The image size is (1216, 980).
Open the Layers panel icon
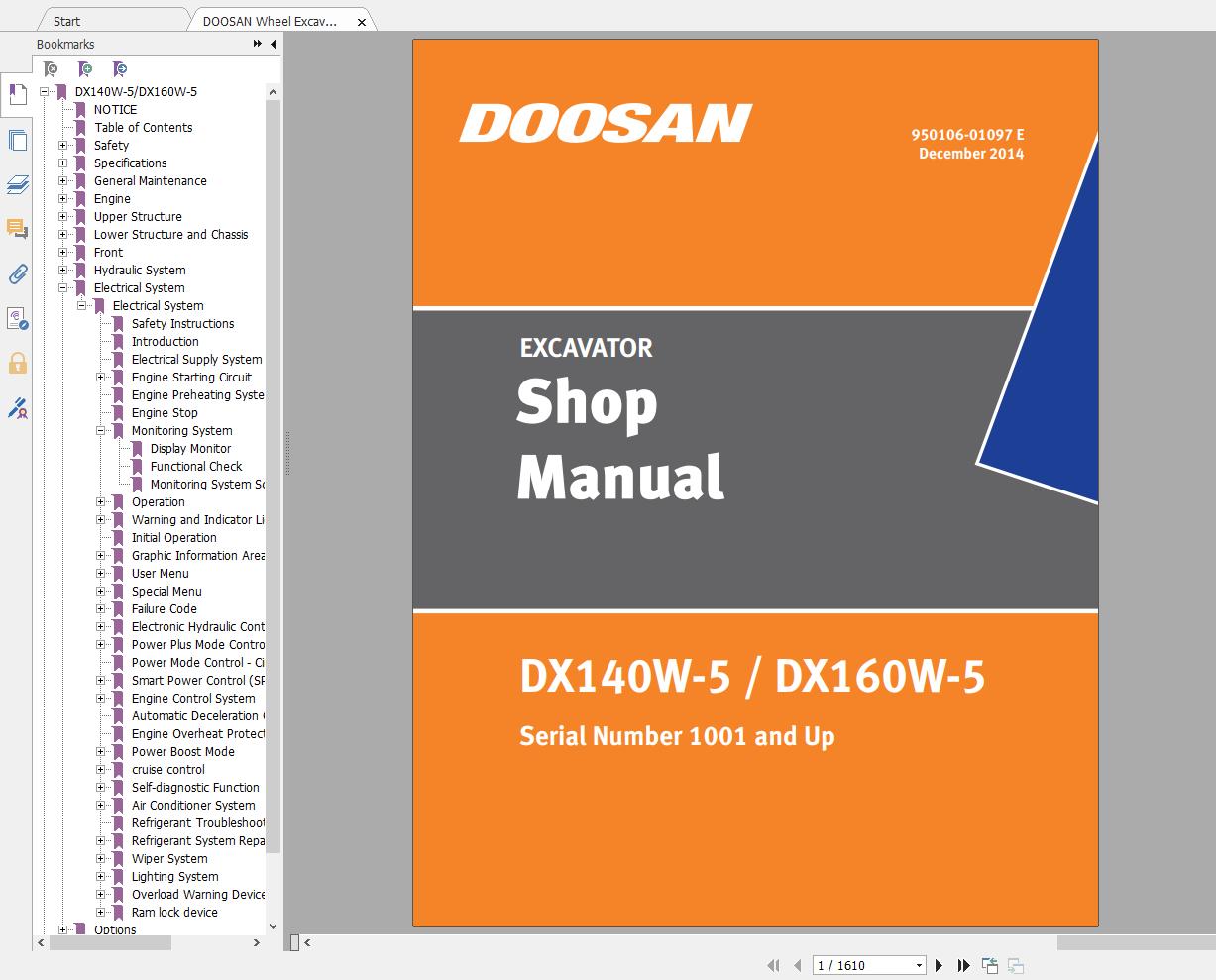(x=17, y=184)
